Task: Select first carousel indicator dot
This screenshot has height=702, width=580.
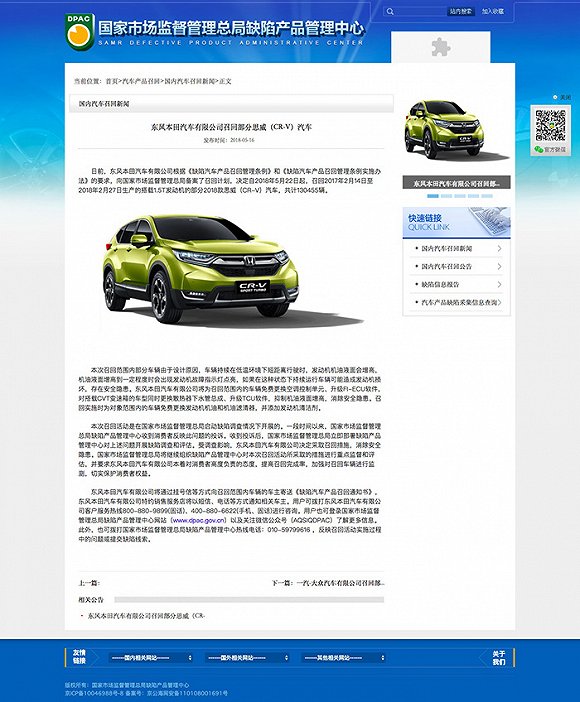Action: pos(433,196)
